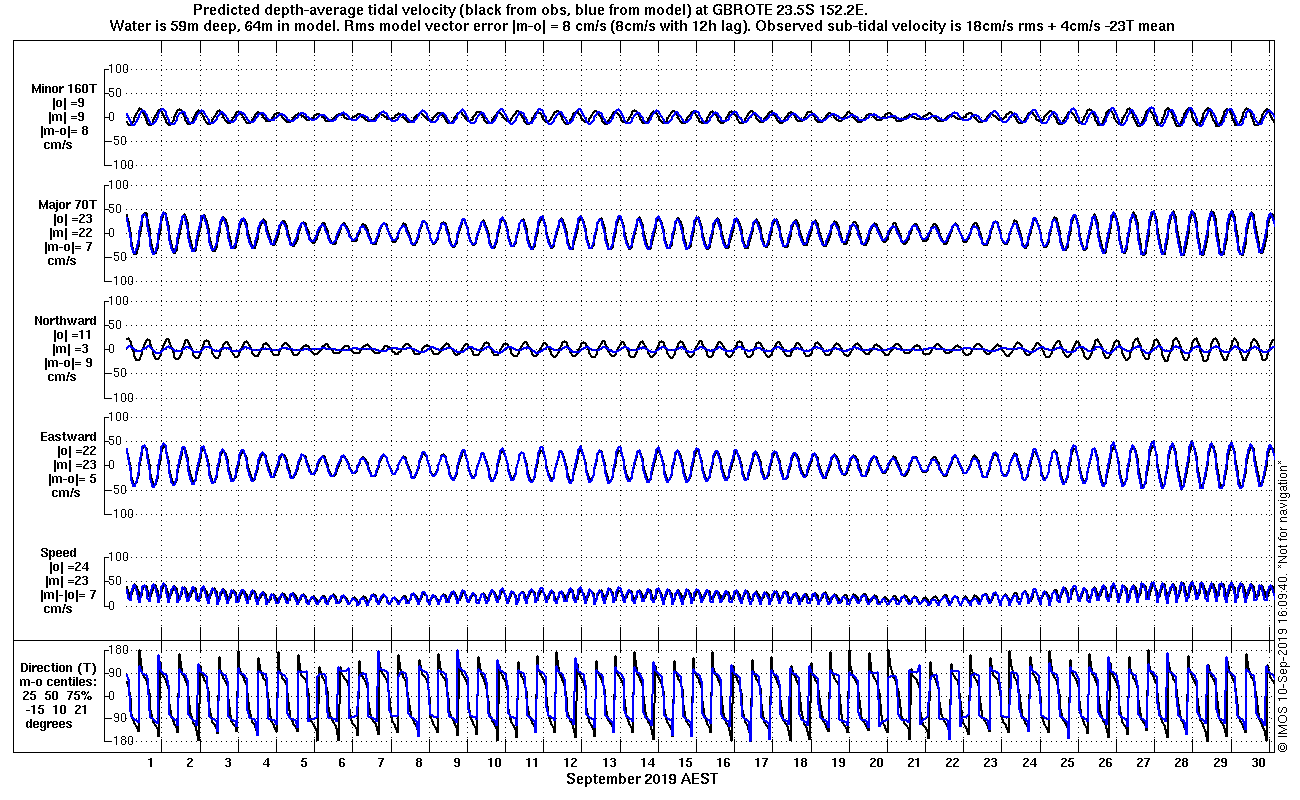The height and width of the screenshot is (800, 1300).
Task: Click day '17' on the date axis
Action: click(761, 763)
